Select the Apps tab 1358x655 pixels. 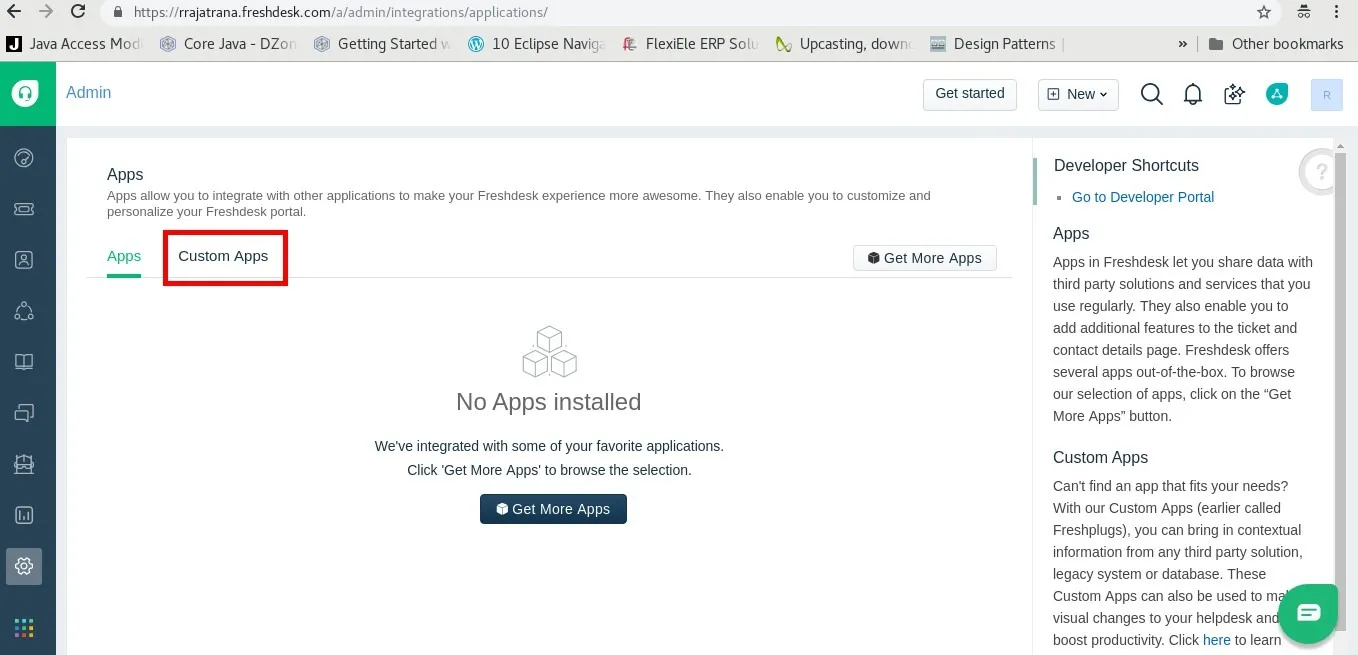tap(124, 256)
